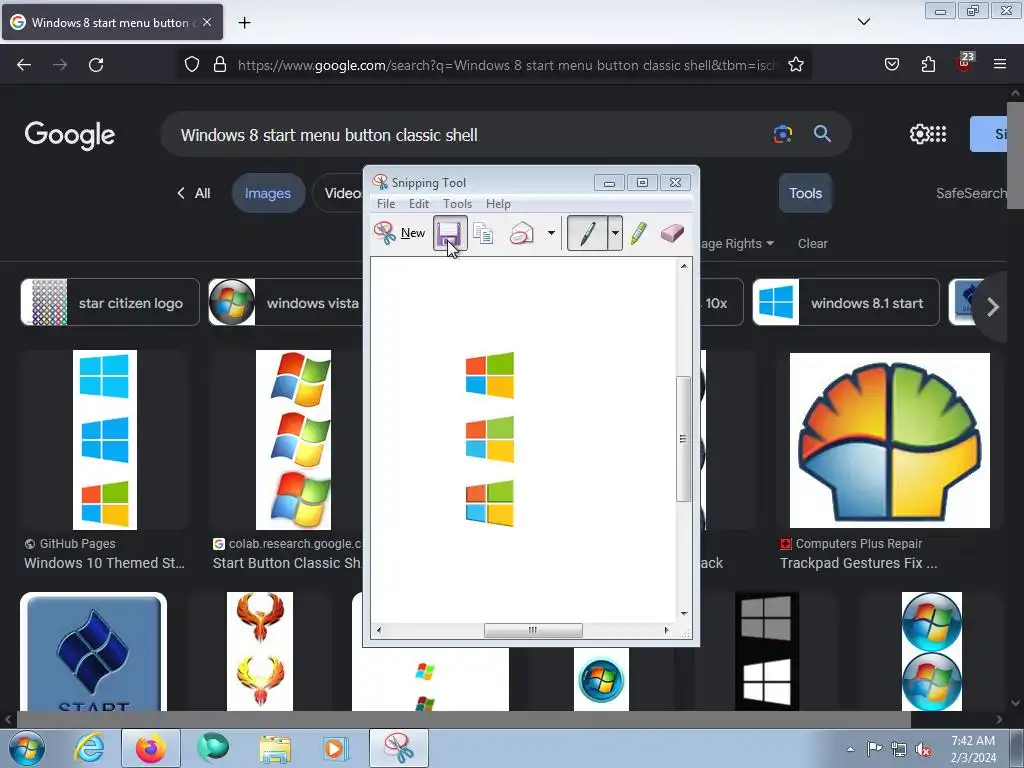Click the Google logo
This screenshot has height=768, width=1024.
tap(70, 135)
